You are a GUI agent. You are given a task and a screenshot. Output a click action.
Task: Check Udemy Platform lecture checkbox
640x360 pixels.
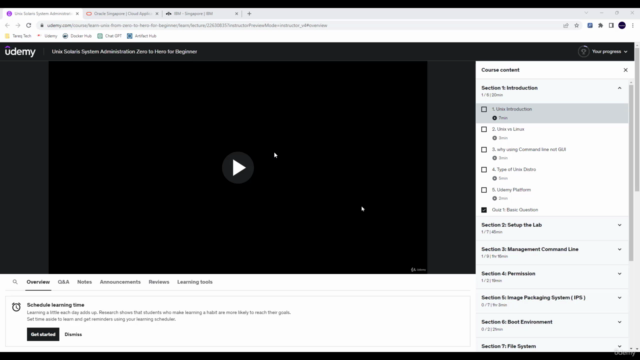click(484, 190)
